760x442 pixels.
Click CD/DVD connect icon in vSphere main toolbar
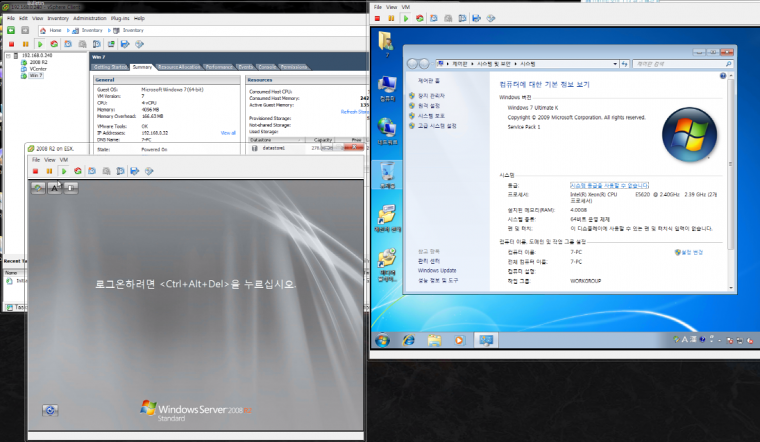point(140,44)
